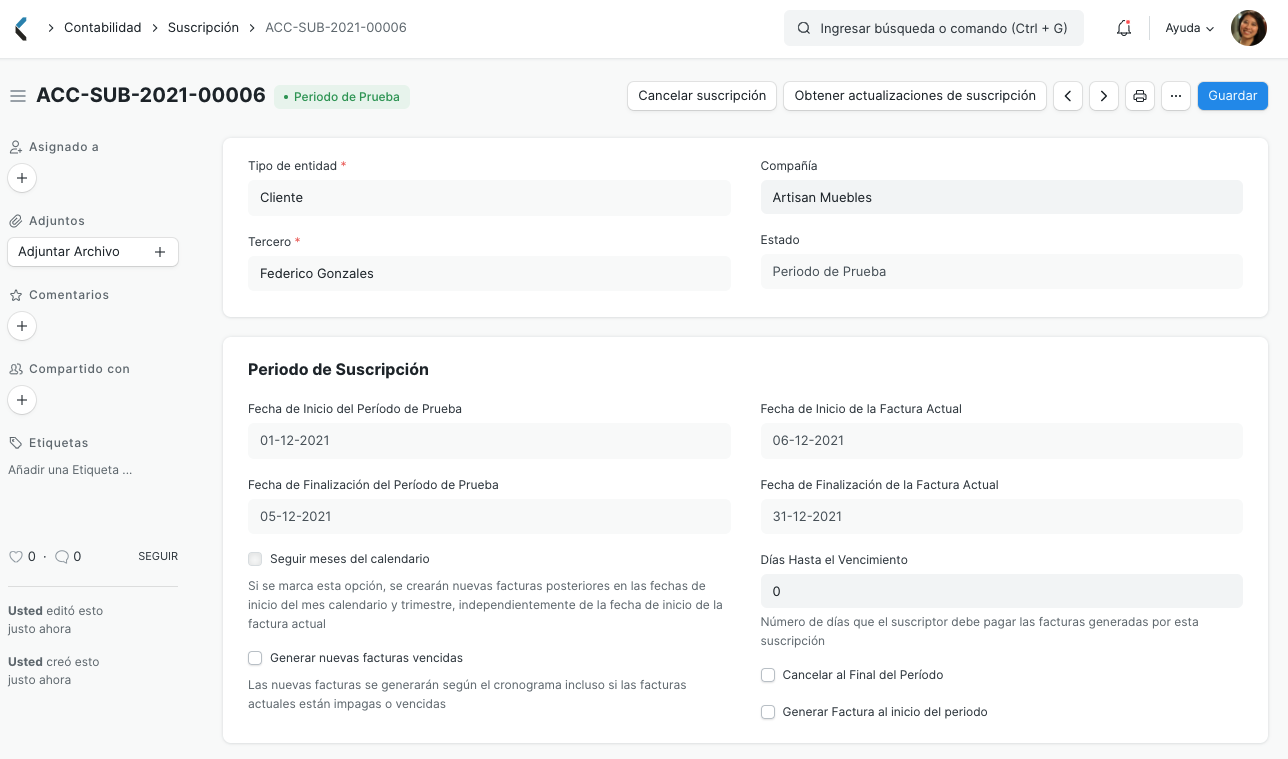Click Periodo de Suscripción section heading

coord(338,369)
